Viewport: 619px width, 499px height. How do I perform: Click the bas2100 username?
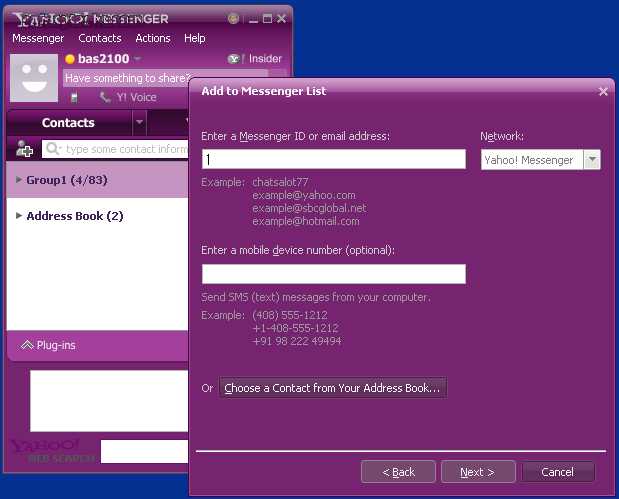click(103, 59)
